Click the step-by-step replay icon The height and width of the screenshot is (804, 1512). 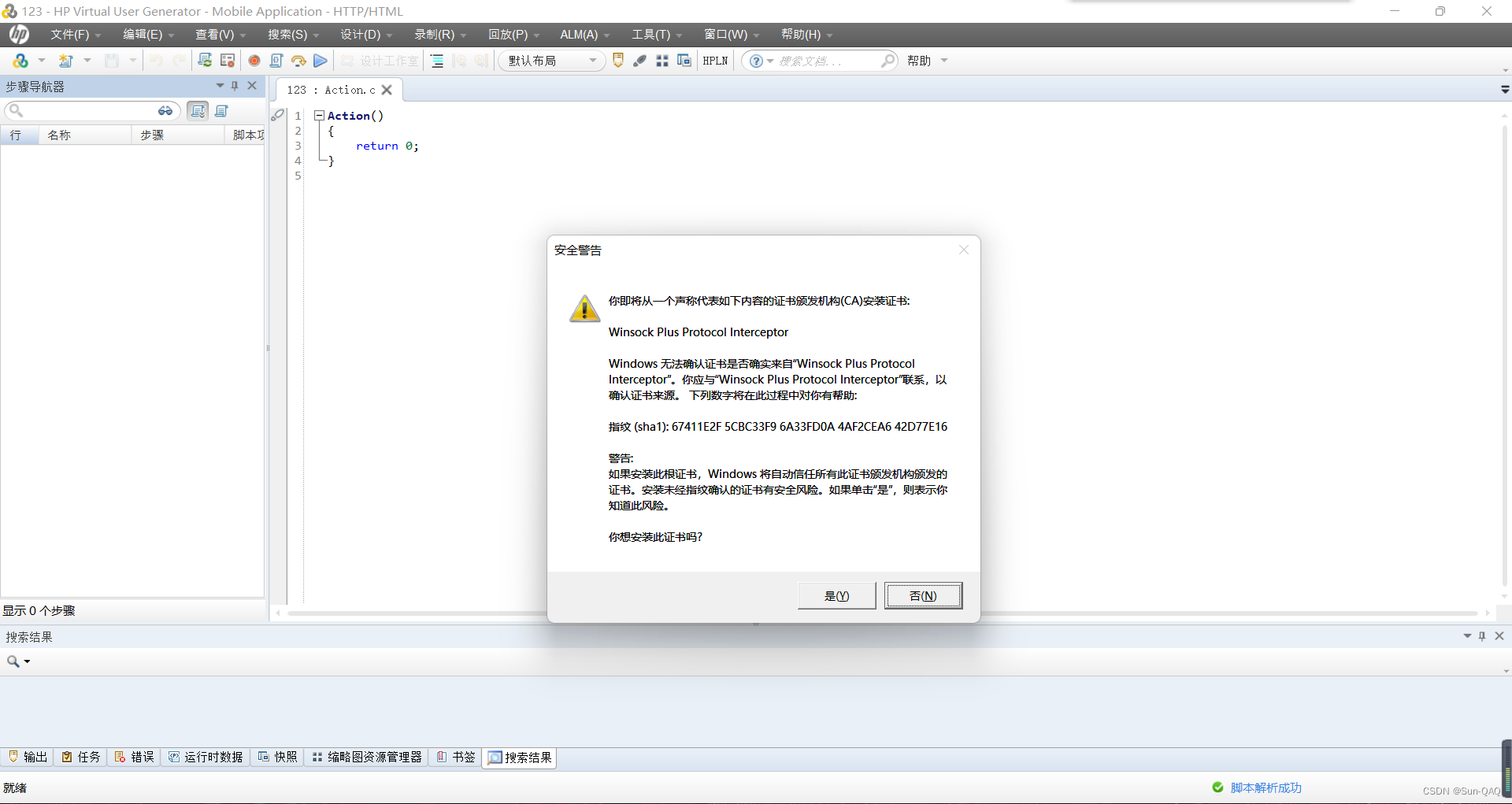(x=298, y=61)
